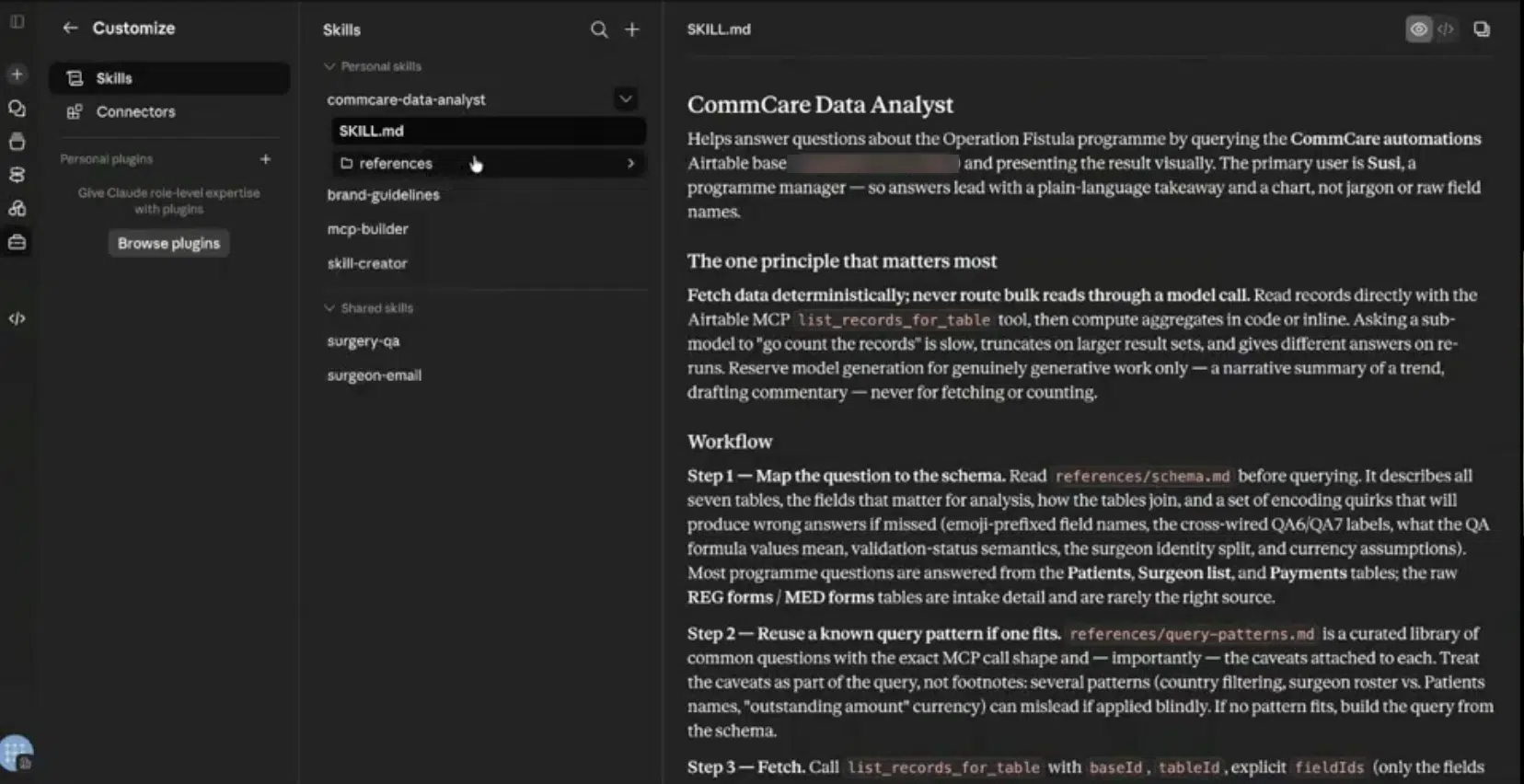Click the references/query-patterns.md code reference

click(x=1192, y=634)
